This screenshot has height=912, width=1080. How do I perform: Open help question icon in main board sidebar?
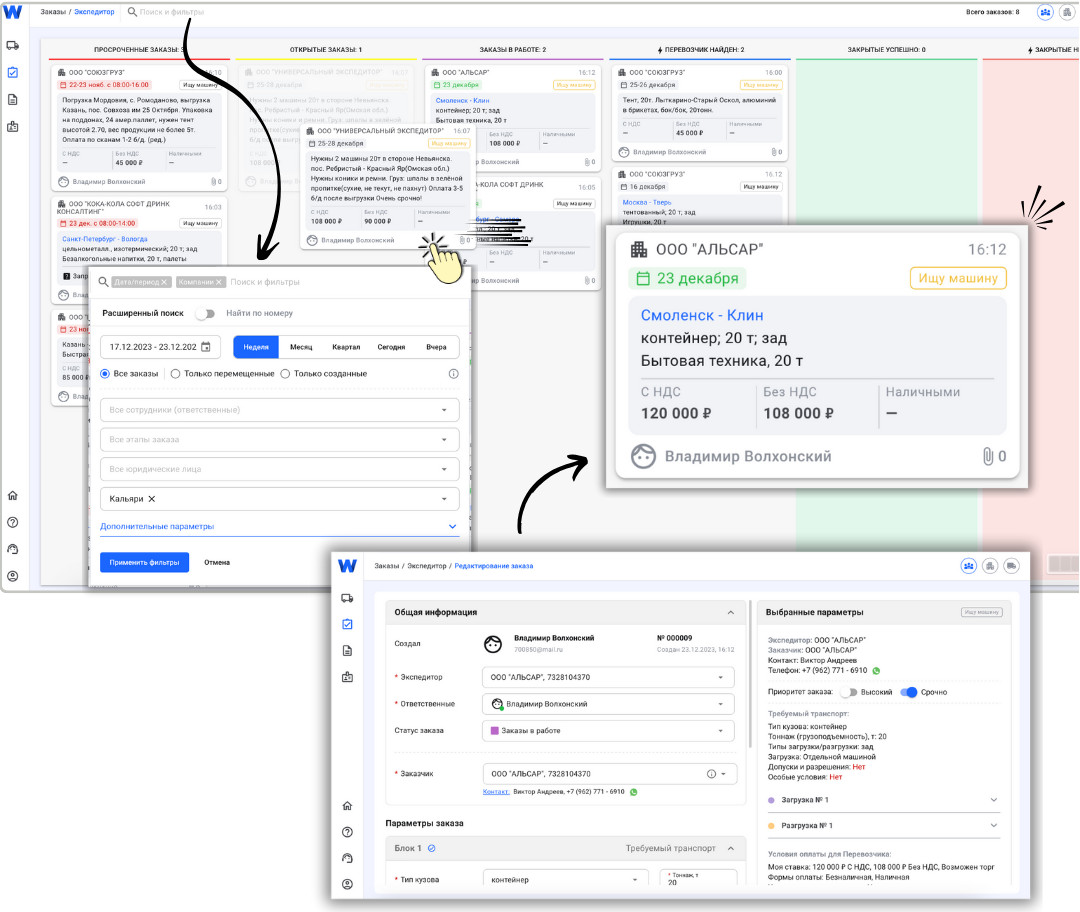click(12, 522)
